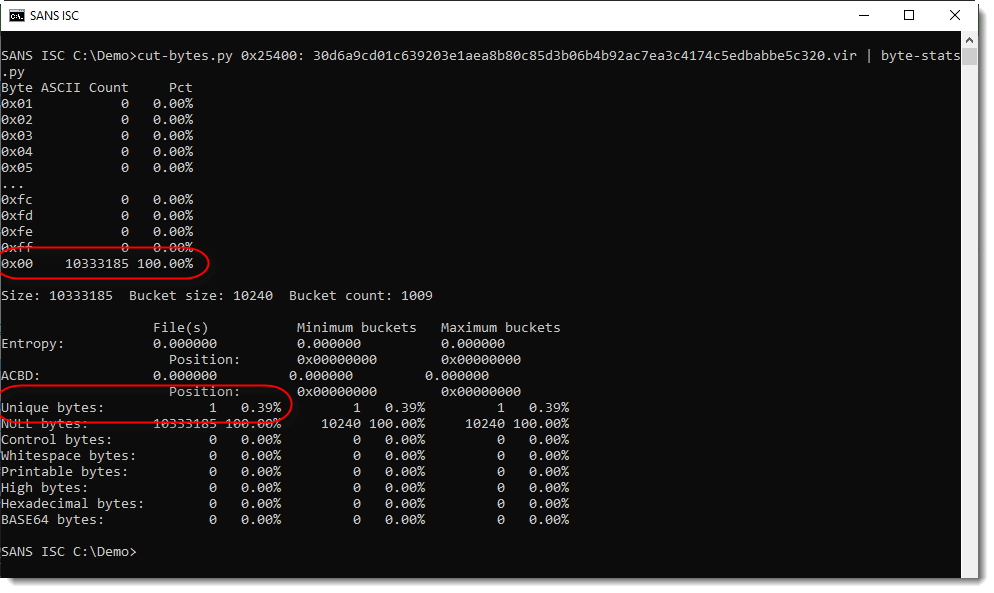Click the vertical scrollbar thumb
994x593 pixels.
969,56
